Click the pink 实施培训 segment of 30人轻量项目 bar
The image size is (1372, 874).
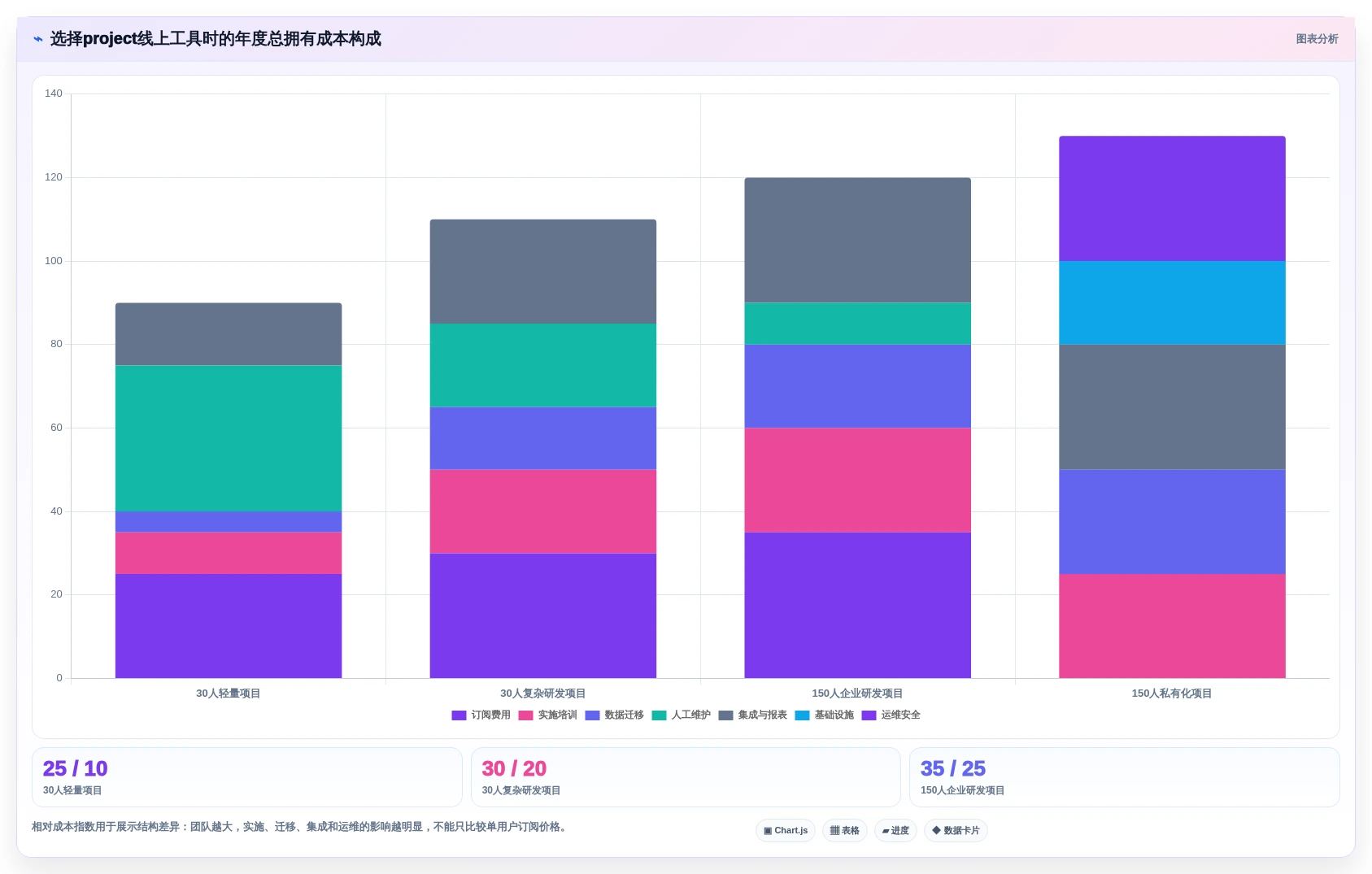click(x=229, y=553)
